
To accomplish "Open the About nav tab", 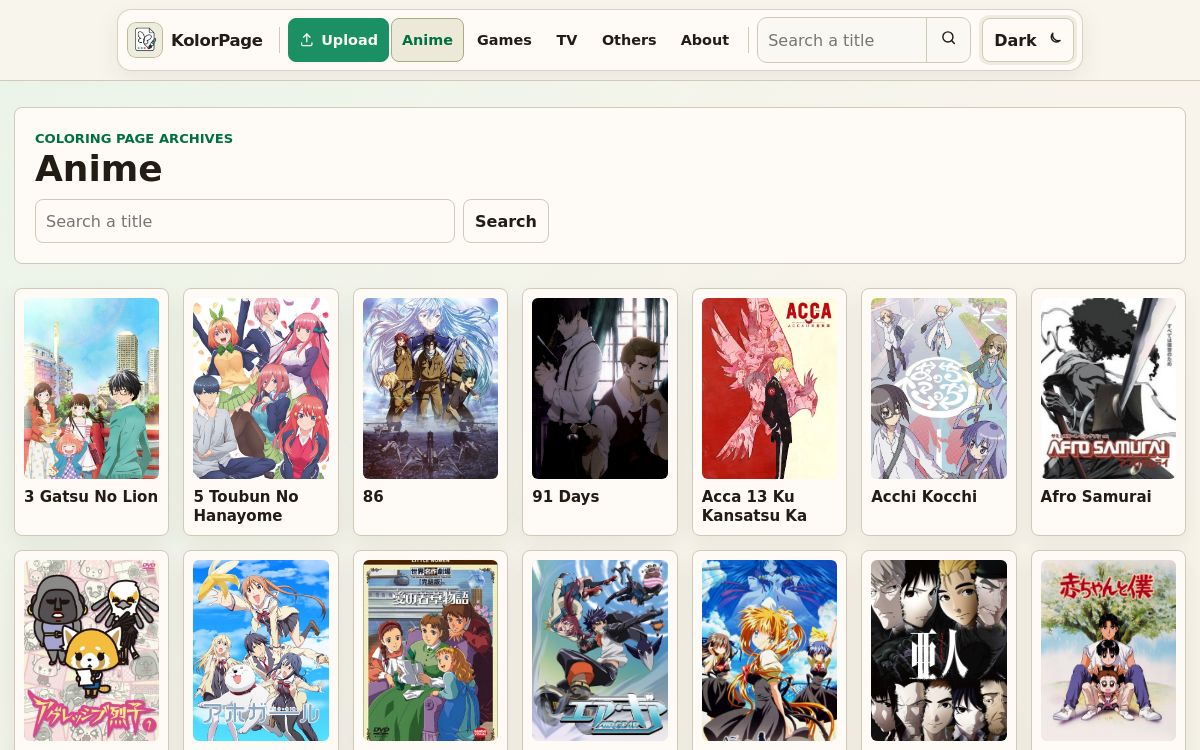I will point(705,40).
